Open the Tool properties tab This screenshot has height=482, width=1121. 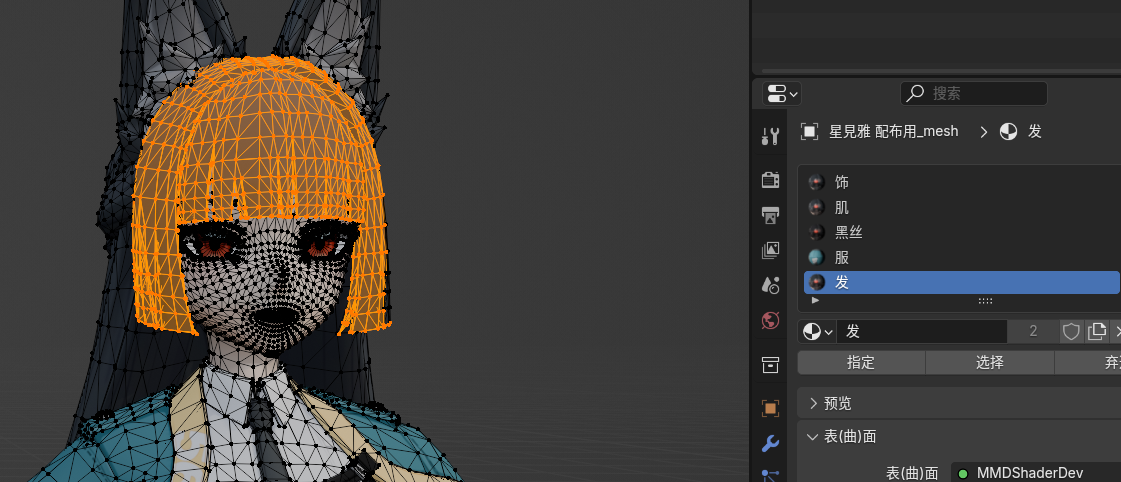click(770, 137)
